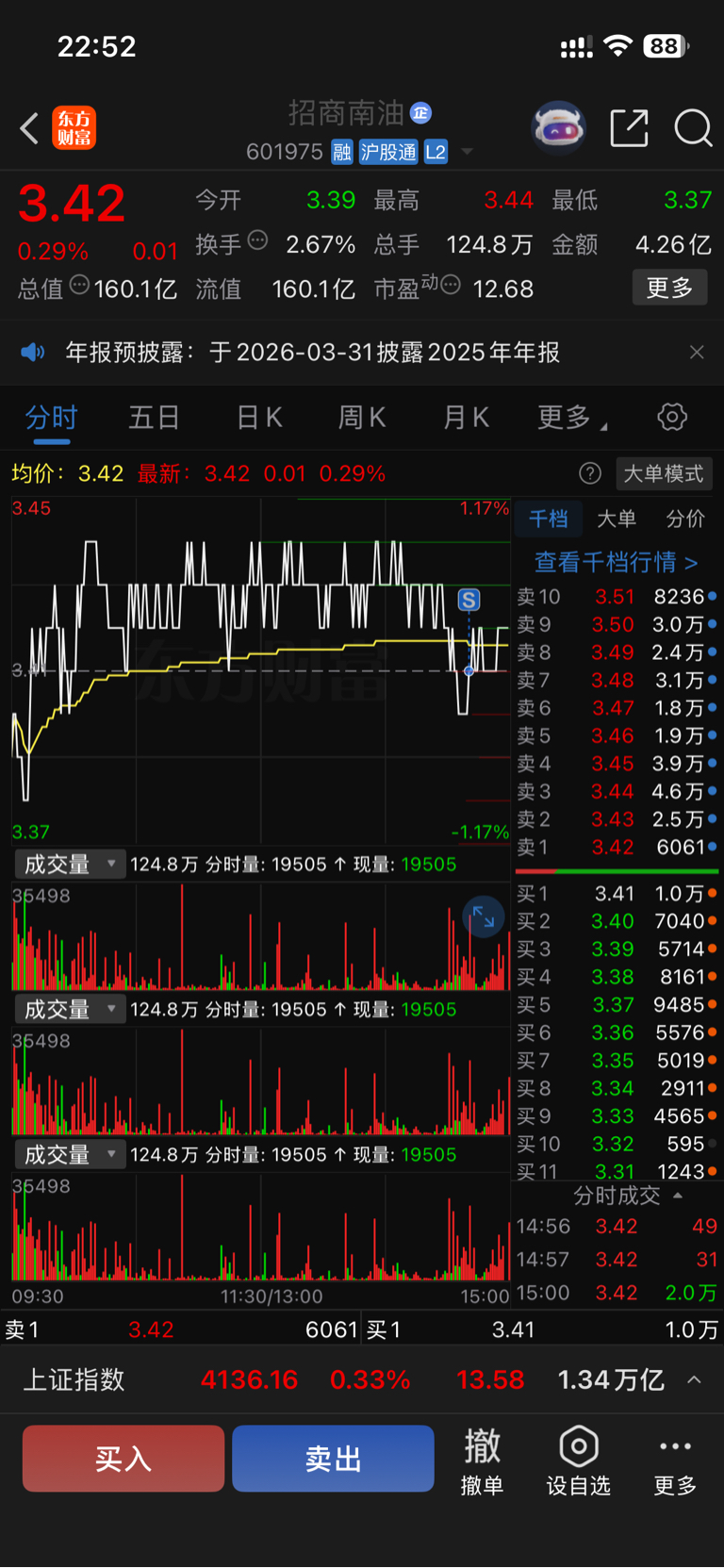Viewport: 724px width, 1568px height.
Task: Tap the first volume bar chart
Action: pos(261,936)
